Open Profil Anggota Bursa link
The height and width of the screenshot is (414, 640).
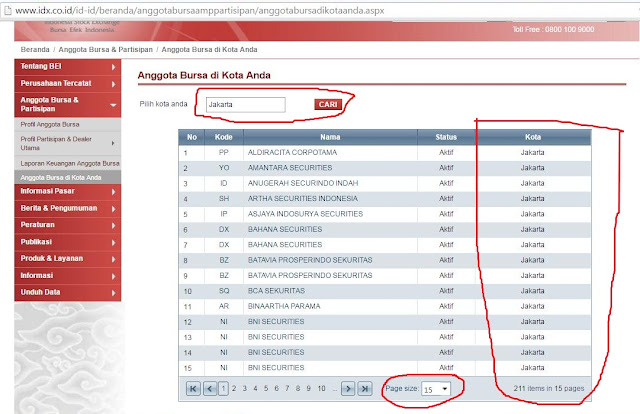[x=50, y=125]
